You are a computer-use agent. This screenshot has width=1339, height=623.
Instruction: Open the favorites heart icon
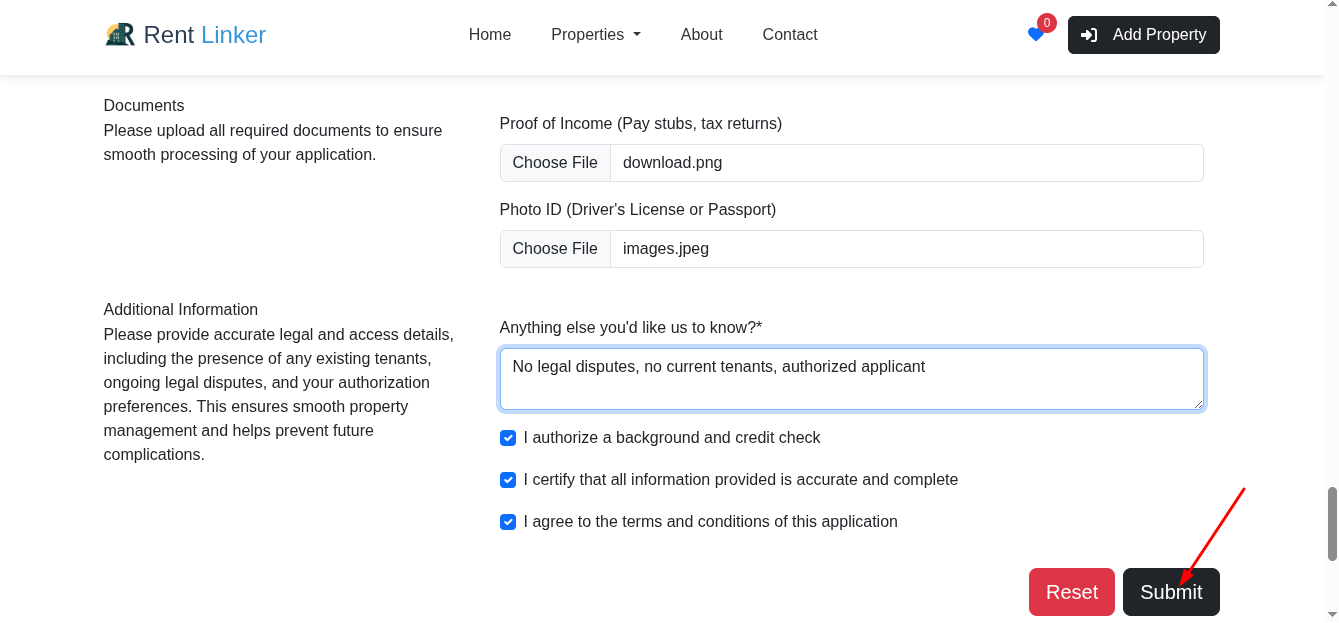(1035, 35)
